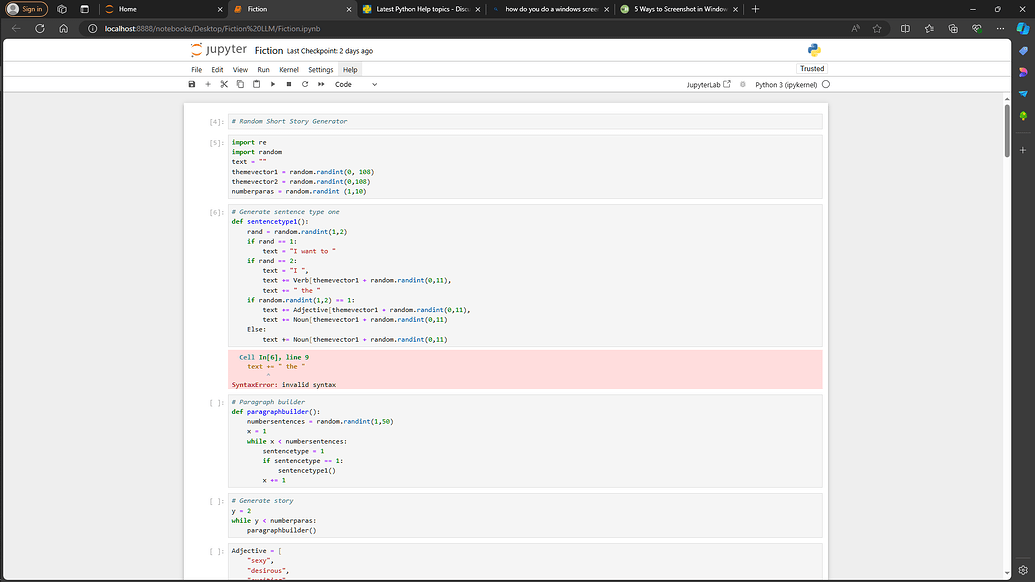Copy the selected cell
Screen dimensions: 1035x582
pos(240,84)
